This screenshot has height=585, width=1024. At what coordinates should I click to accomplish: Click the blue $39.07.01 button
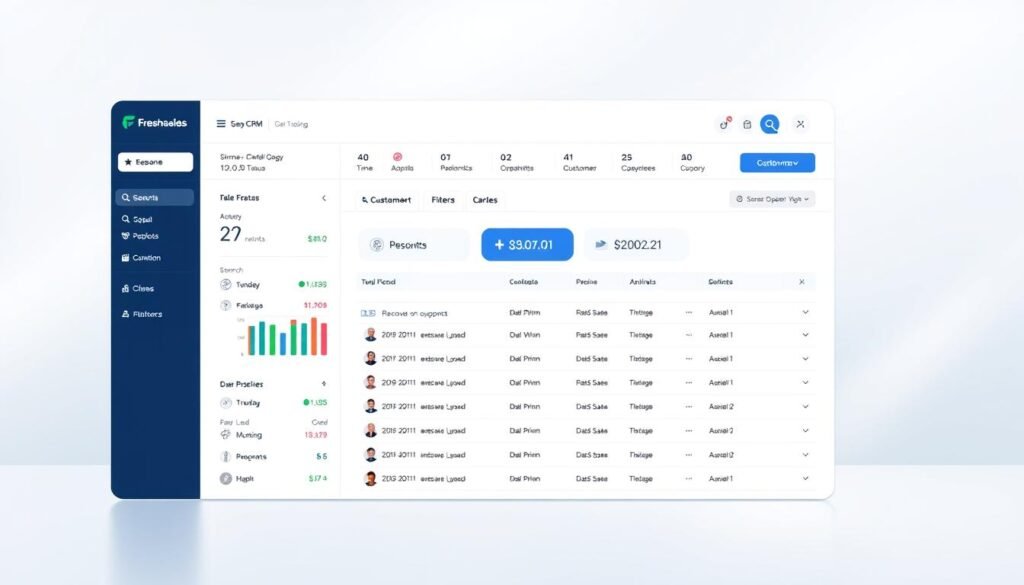[527, 245]
